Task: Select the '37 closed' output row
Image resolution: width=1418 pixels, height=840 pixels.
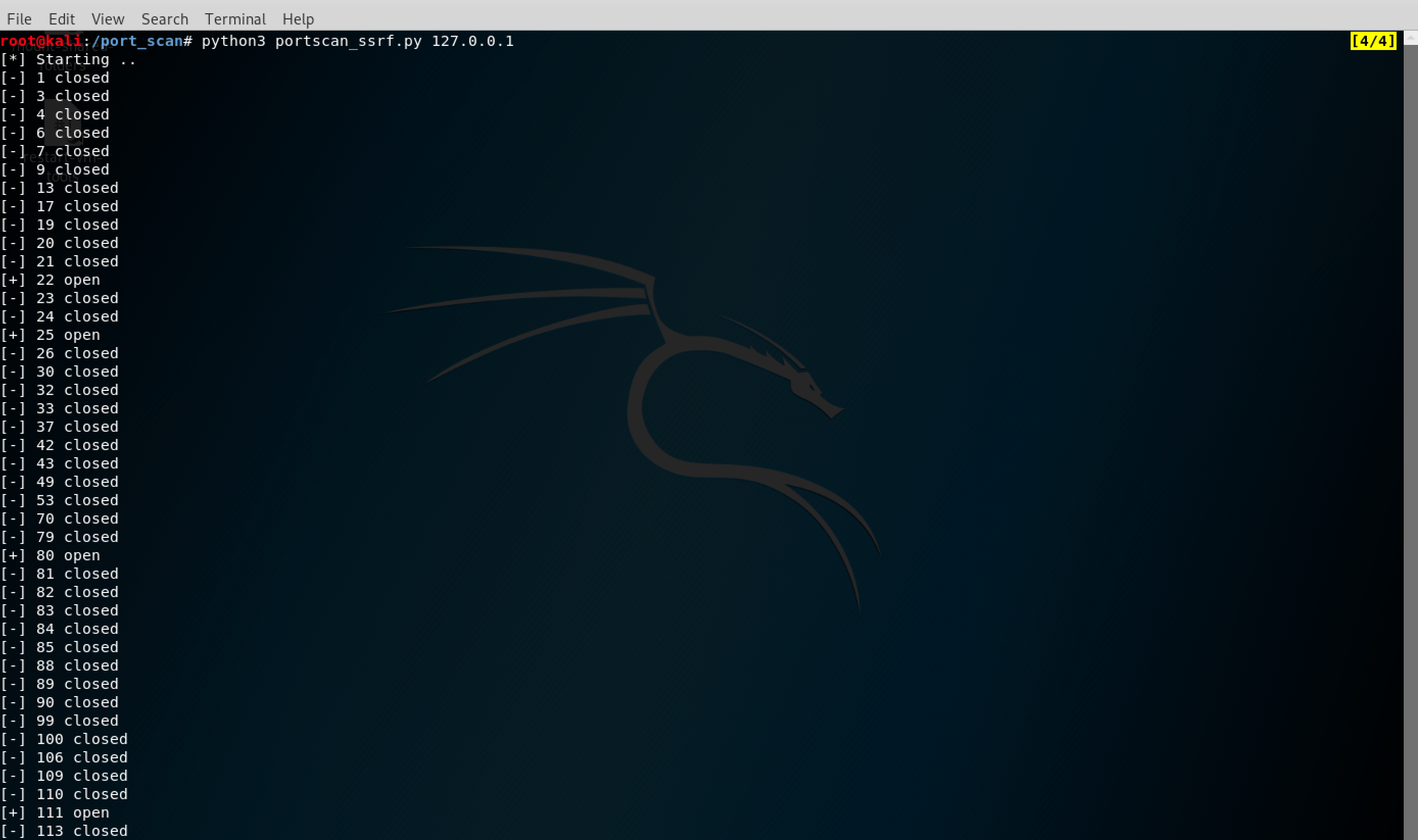Action: coord(59,427)
